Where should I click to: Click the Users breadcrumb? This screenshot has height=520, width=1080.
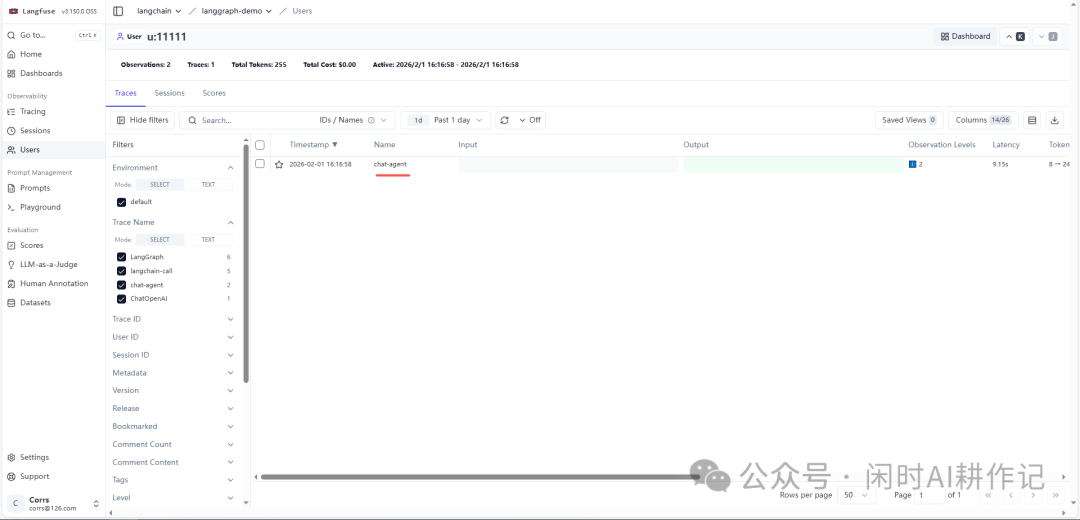(301, 11)
